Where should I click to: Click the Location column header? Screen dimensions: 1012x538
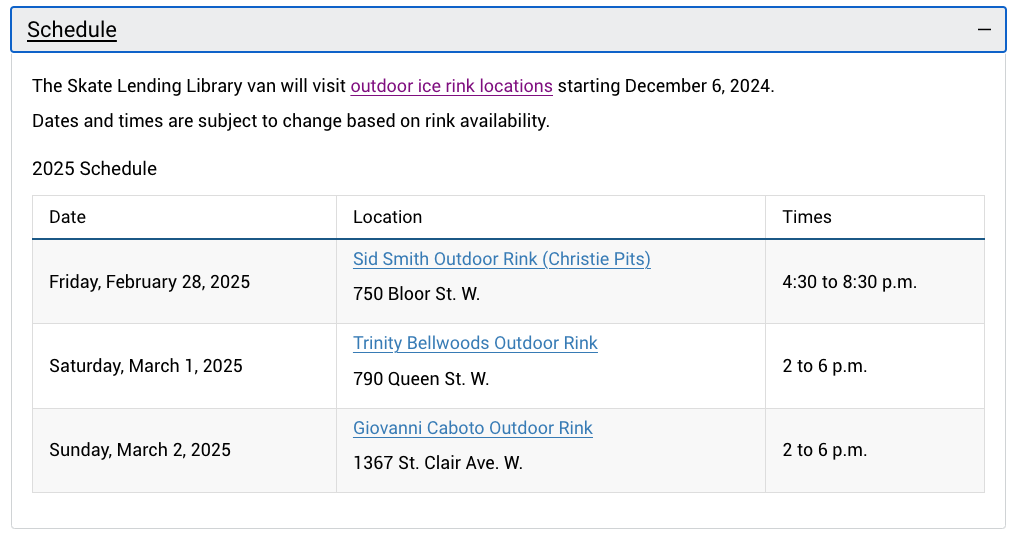tap(551, 217)
